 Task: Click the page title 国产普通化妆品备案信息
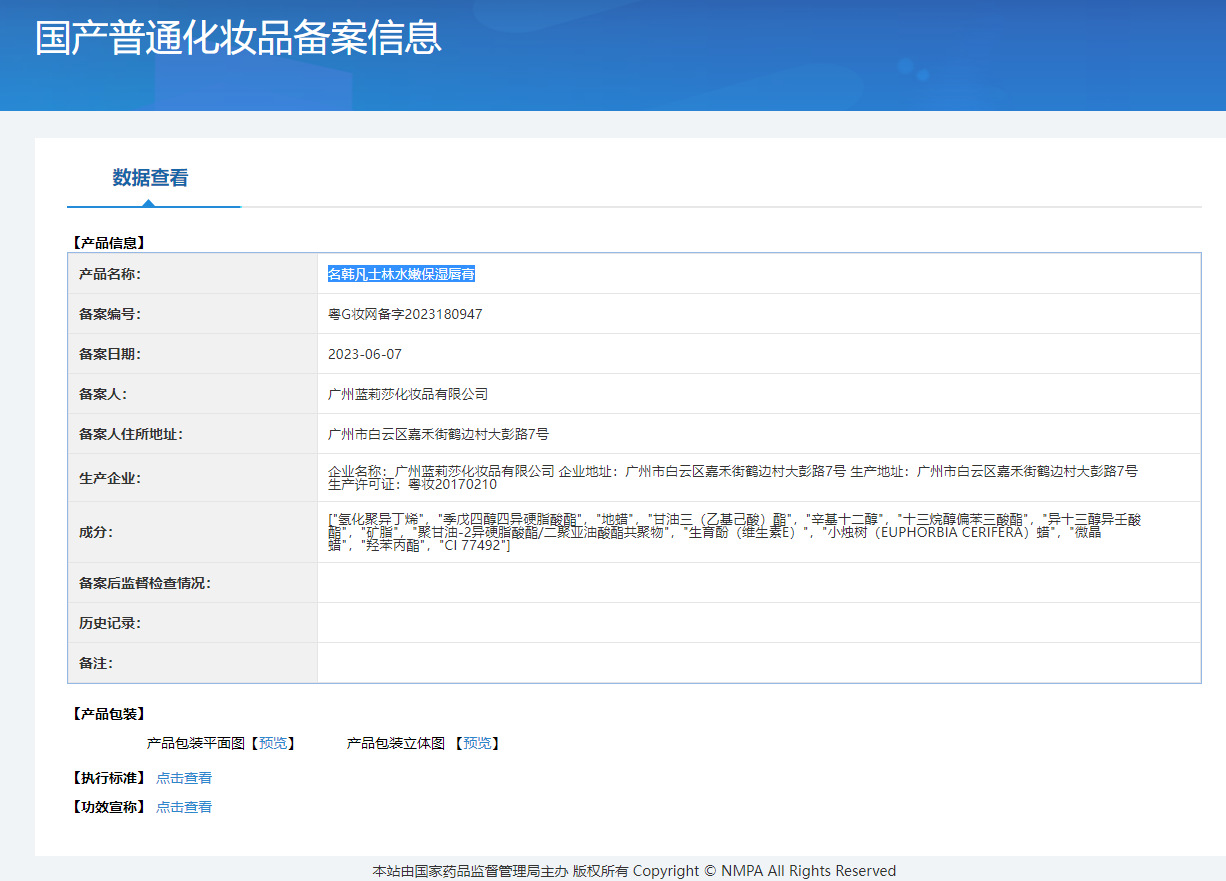pyautogui.click(x=238, y=38)
